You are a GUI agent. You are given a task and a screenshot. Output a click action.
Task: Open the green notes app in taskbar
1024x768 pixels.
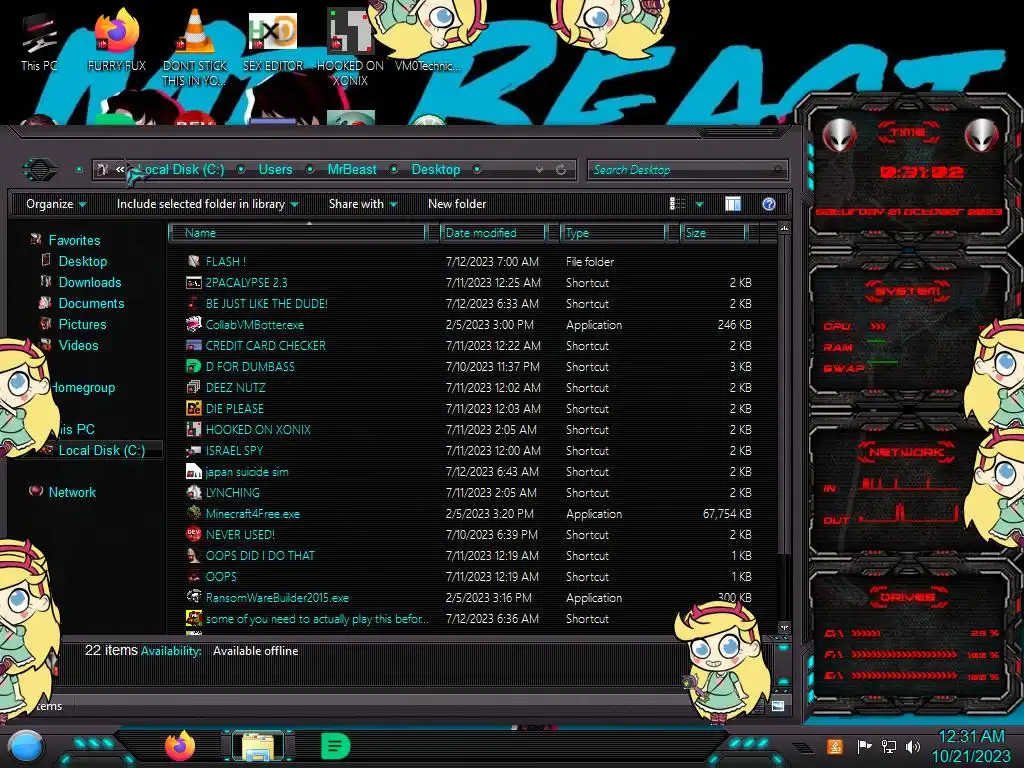[x=336, y=746]
